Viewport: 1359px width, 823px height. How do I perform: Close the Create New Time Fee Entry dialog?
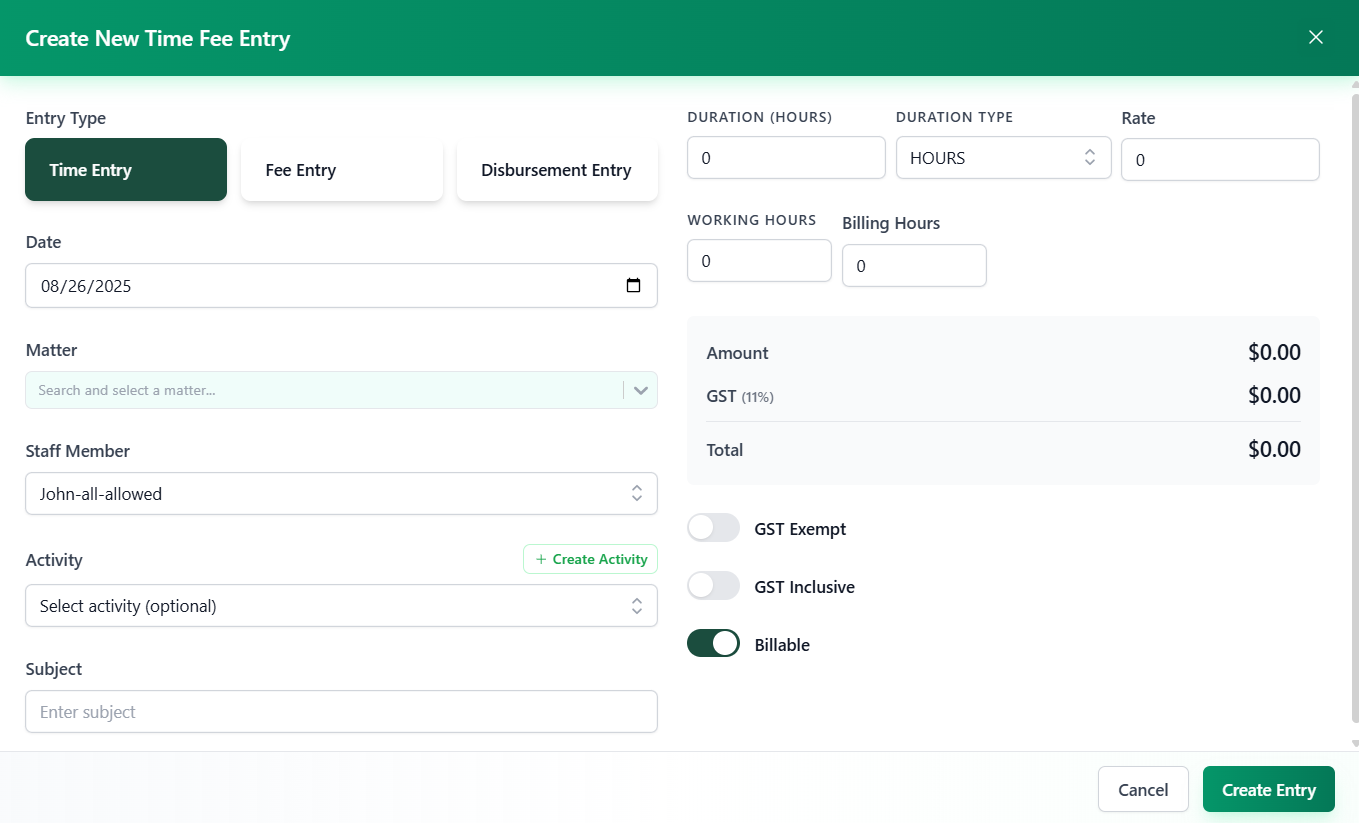tap(1316, 37)
